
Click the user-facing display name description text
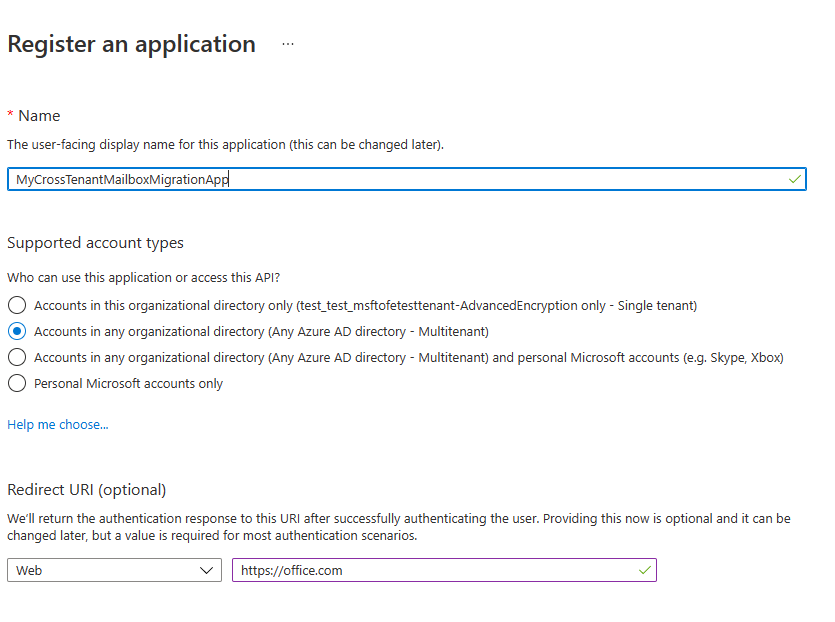pyautogui.click(x=225, y=145)
